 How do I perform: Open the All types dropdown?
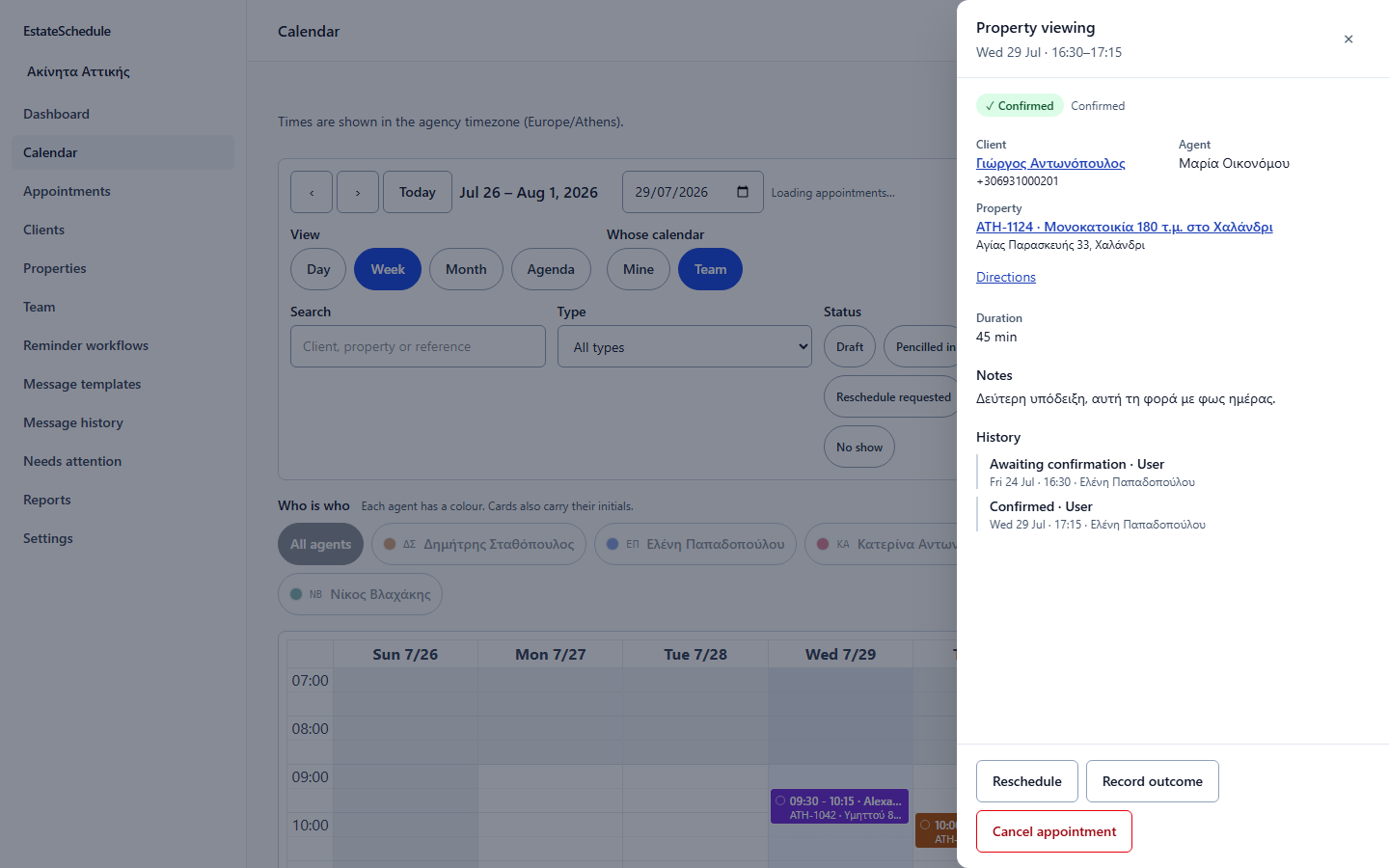(x=685, y=346)
